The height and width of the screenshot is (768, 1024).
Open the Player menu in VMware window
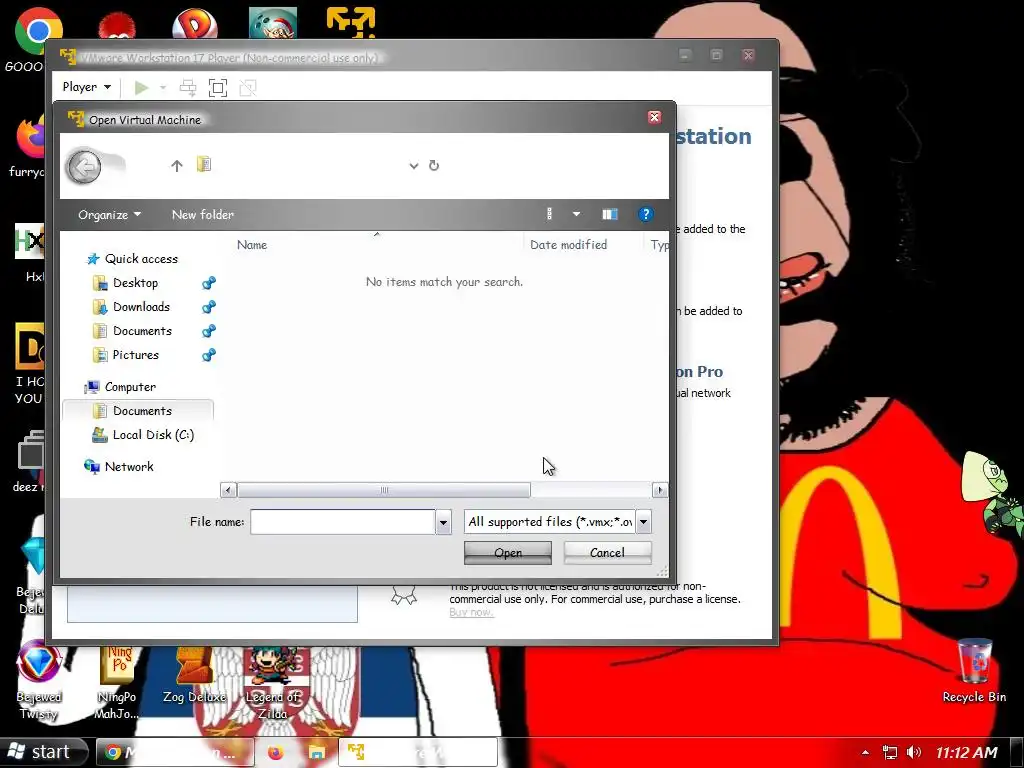86,87
